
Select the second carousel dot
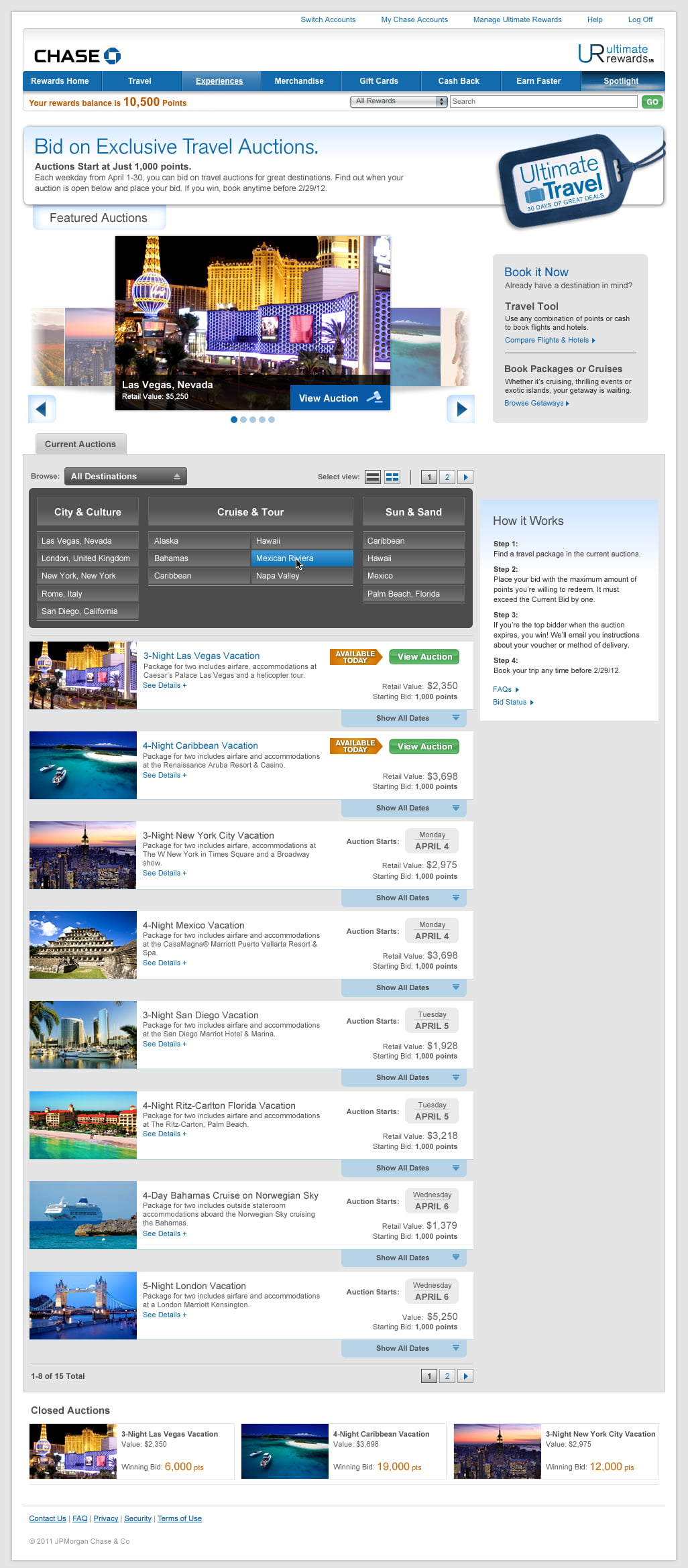pos(243,420)
